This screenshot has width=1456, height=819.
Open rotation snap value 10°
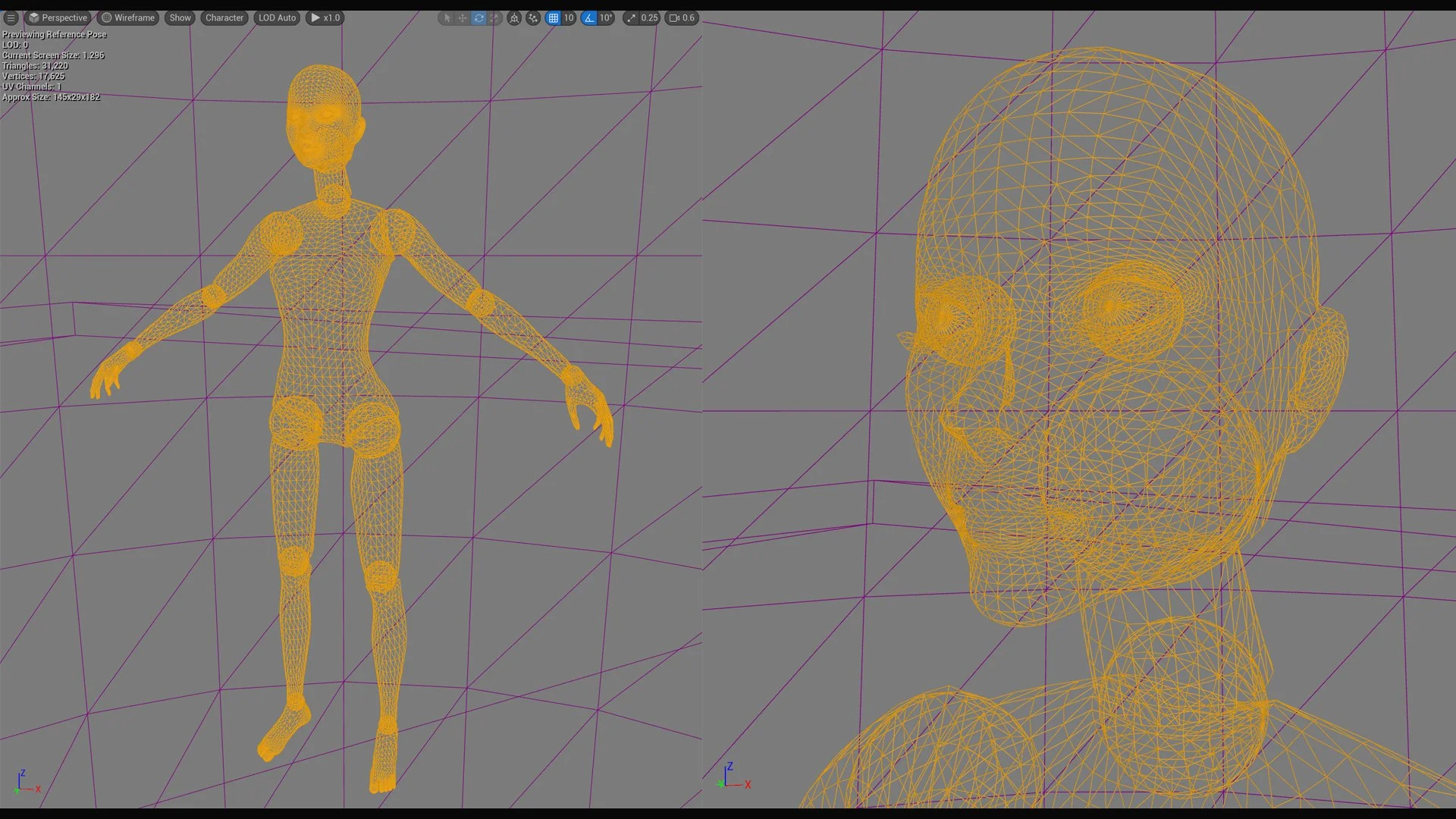606,17
